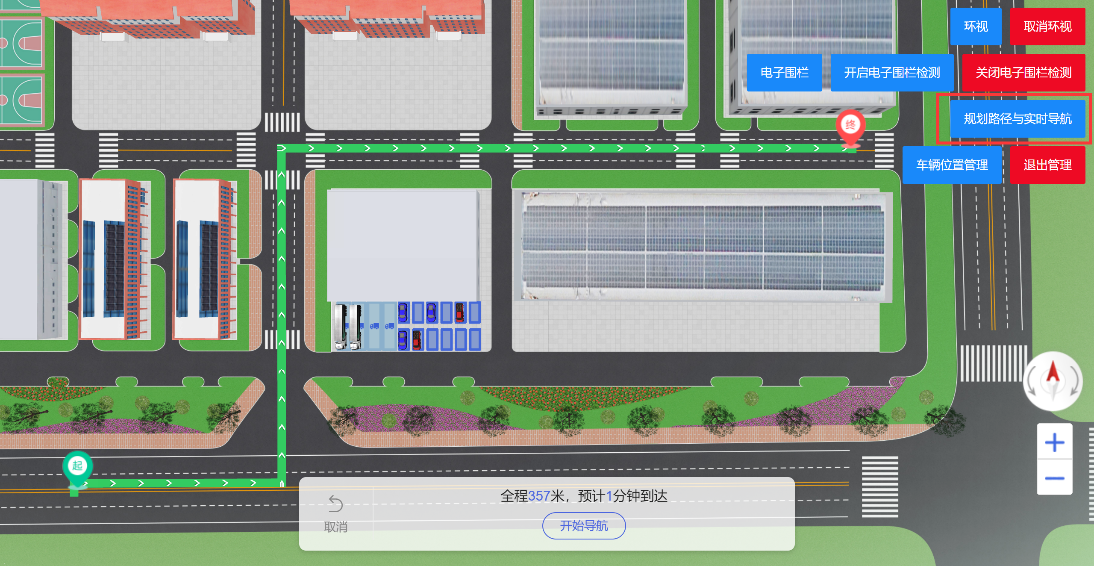
Task: Turn on 开启电子围栏检测
Action: tap(892, 73)
